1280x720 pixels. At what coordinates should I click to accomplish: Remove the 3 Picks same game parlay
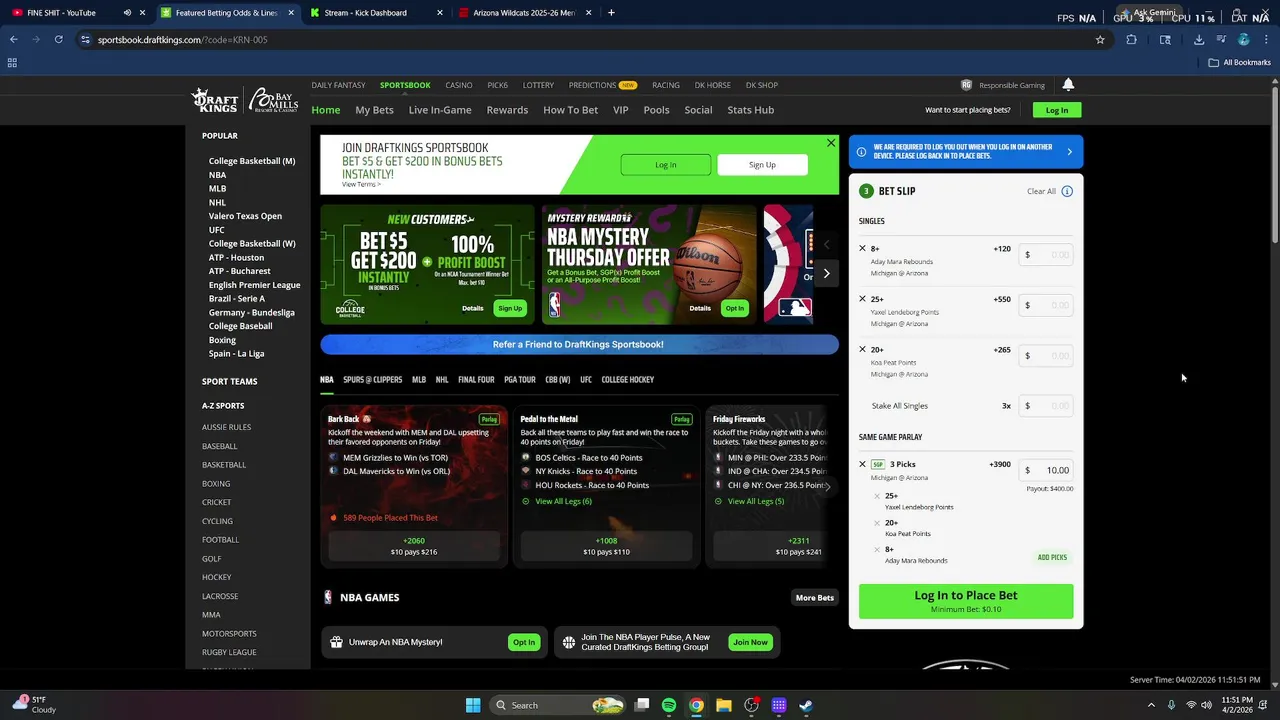pyautogui.click(x=862, y=464)
